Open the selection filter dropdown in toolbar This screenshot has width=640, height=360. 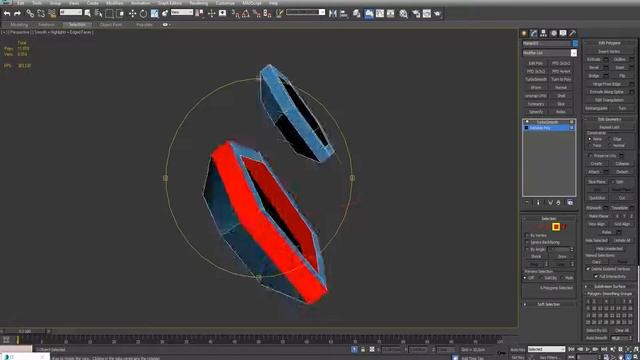pyautogui.click(x=71, y=12)
